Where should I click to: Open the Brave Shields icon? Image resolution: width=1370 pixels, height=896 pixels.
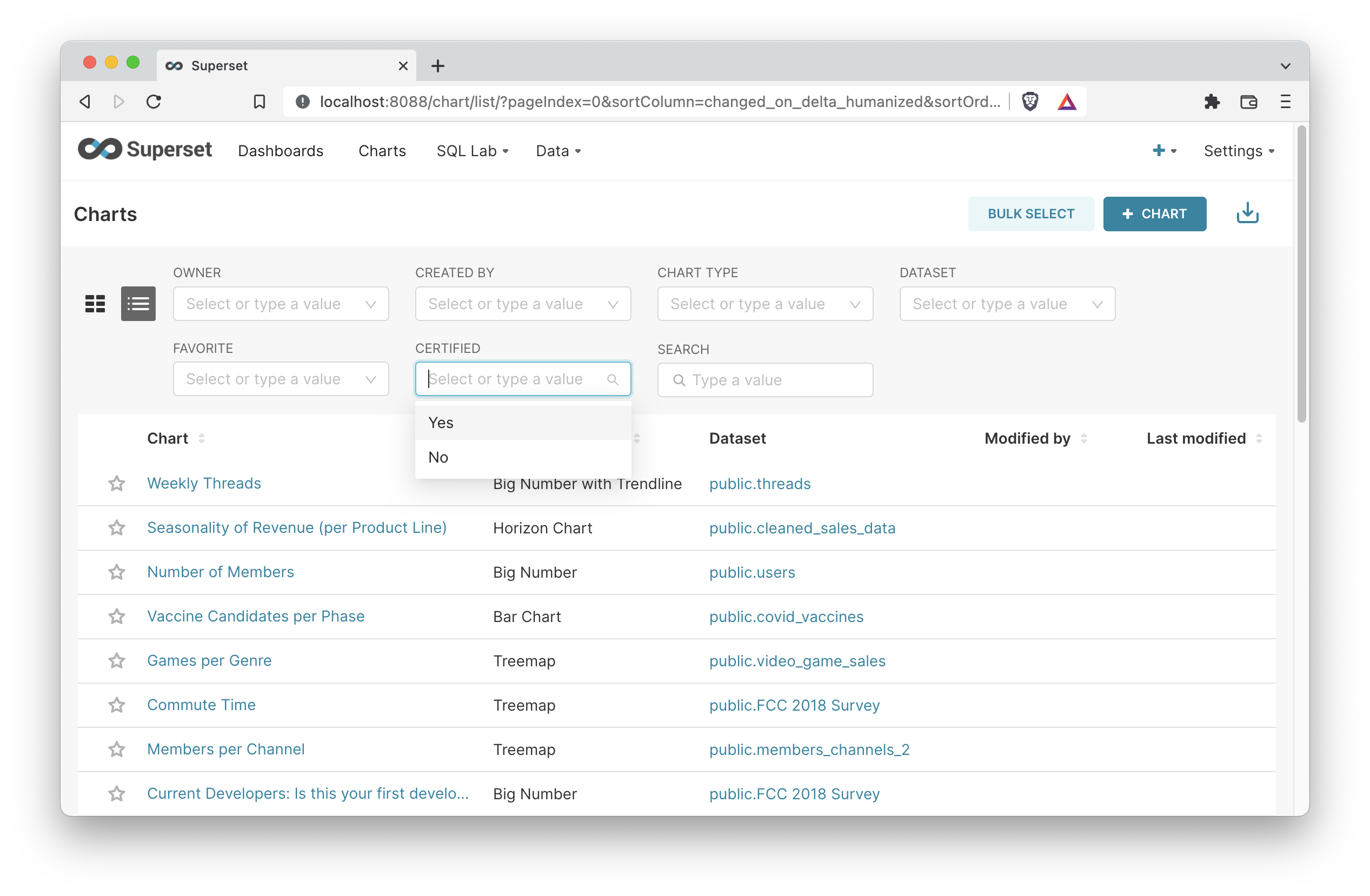(x=1030, y=101)
